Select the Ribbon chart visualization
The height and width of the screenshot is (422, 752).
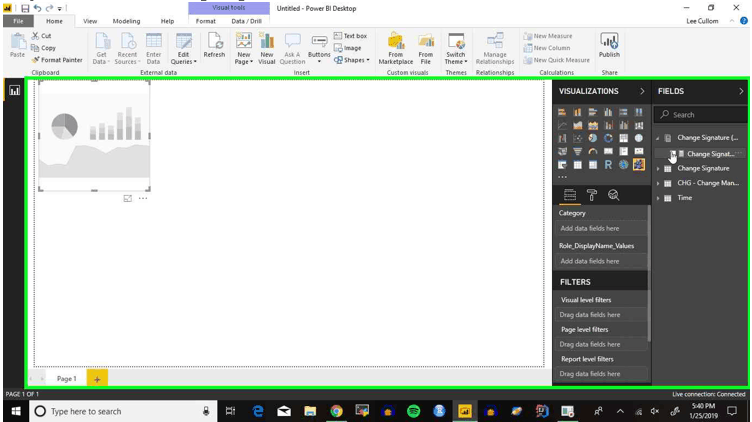(x=639, y=125)
